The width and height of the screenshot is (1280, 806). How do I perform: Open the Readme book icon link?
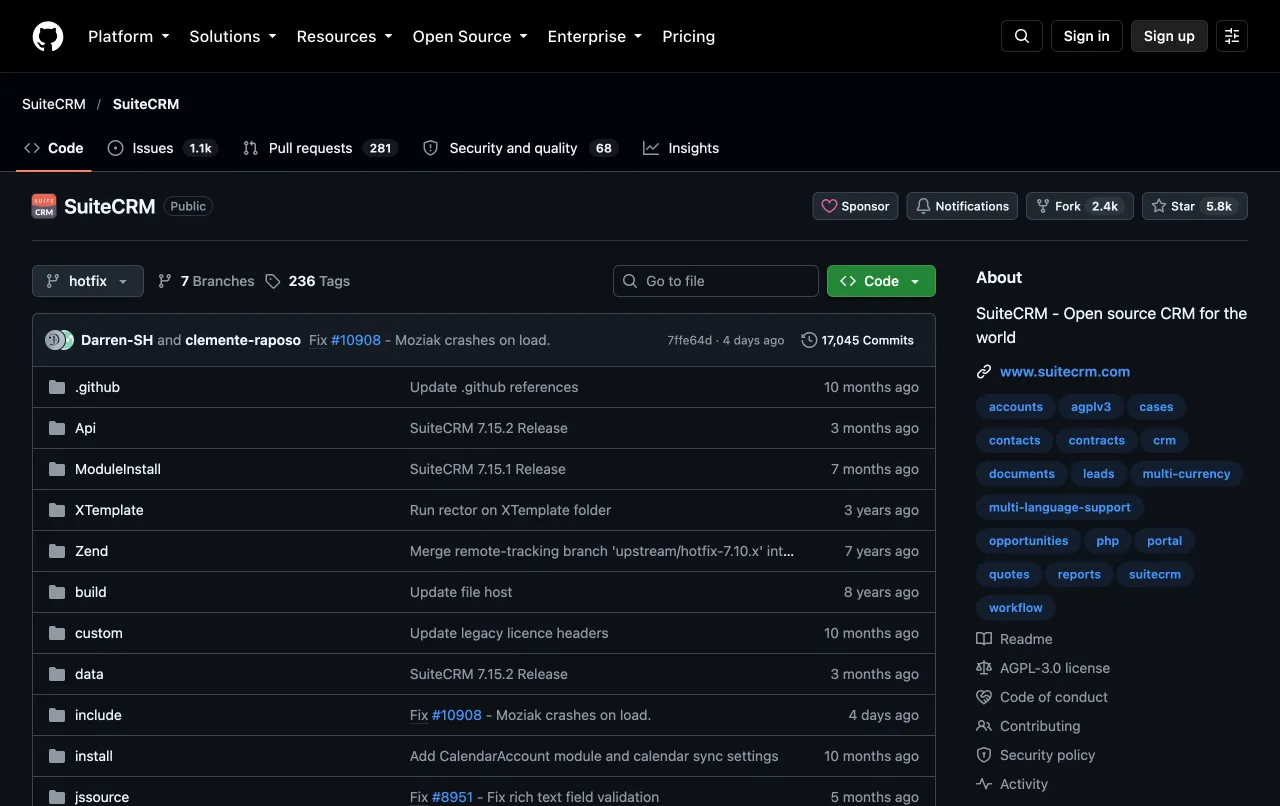984,639
